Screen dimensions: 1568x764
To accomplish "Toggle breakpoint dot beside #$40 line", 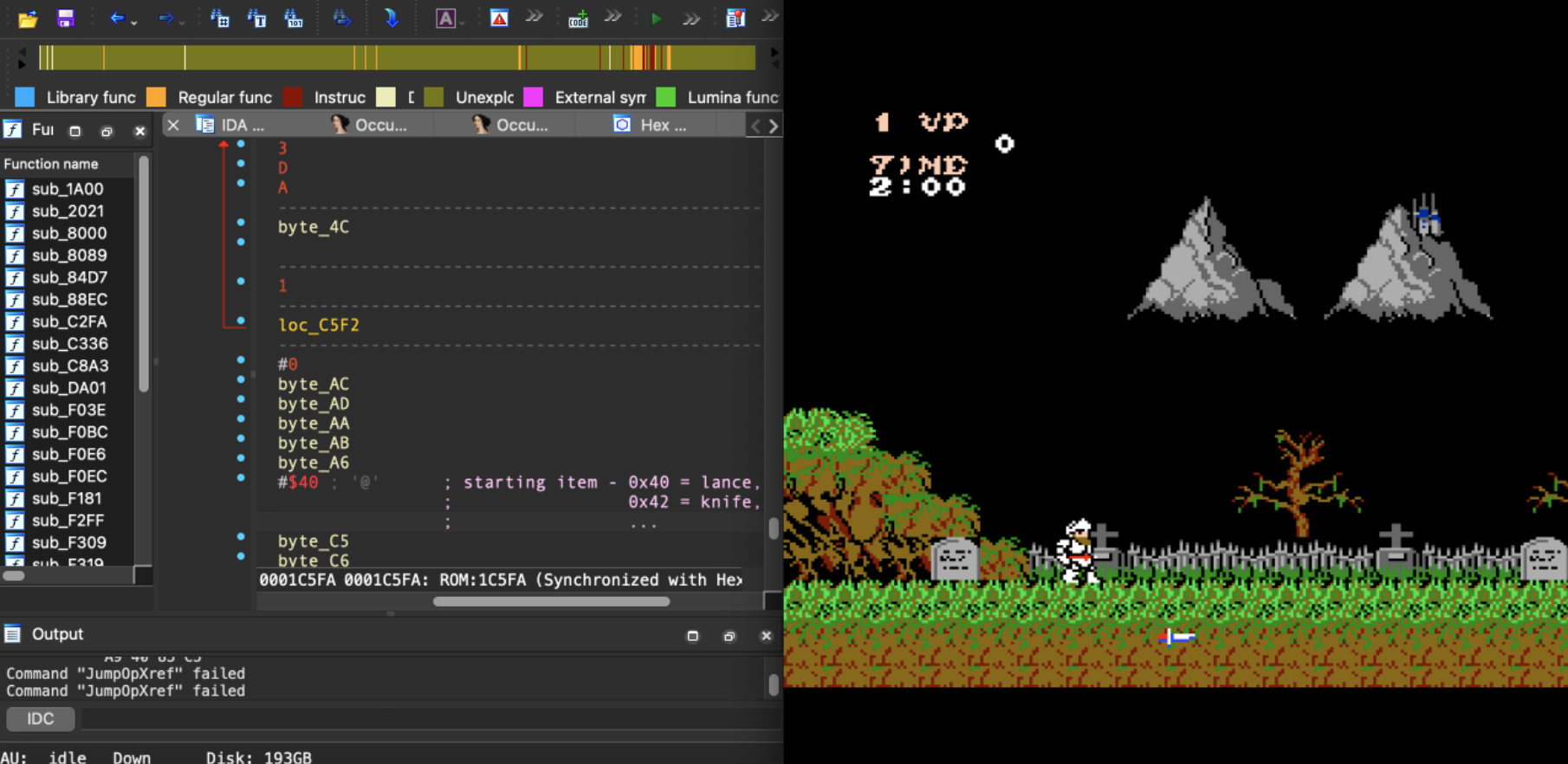I will tap(241, 478).
